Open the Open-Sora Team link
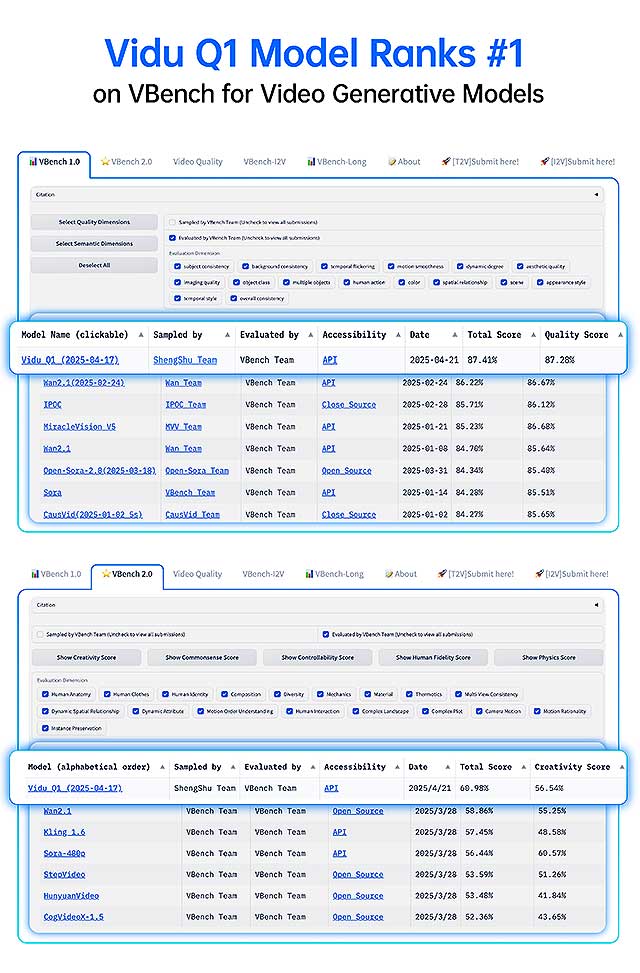Viewport: 640px width, 973px height. click(197, 471)
